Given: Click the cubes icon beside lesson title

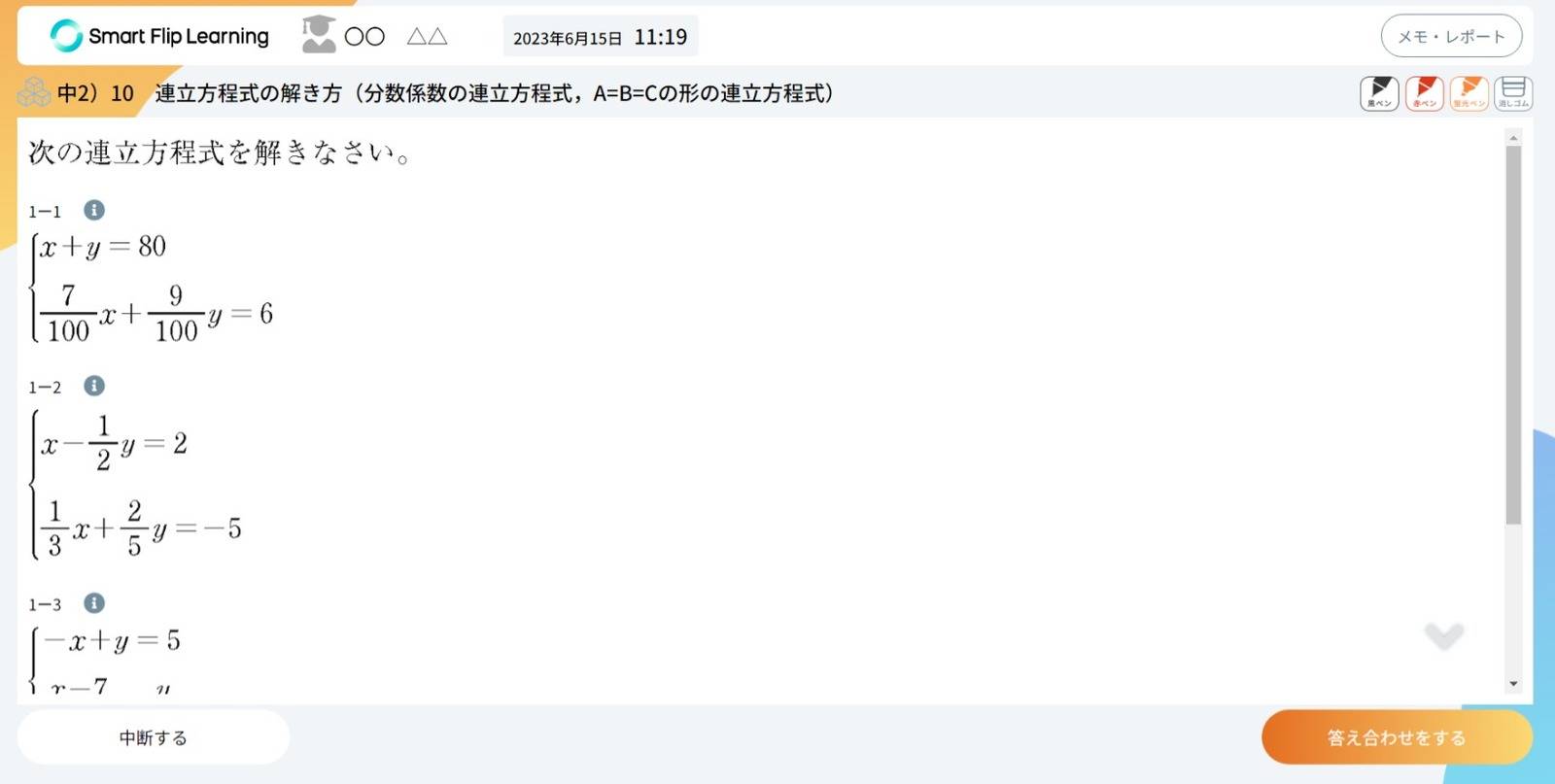Looking at the screenshot, I should 34,92.
